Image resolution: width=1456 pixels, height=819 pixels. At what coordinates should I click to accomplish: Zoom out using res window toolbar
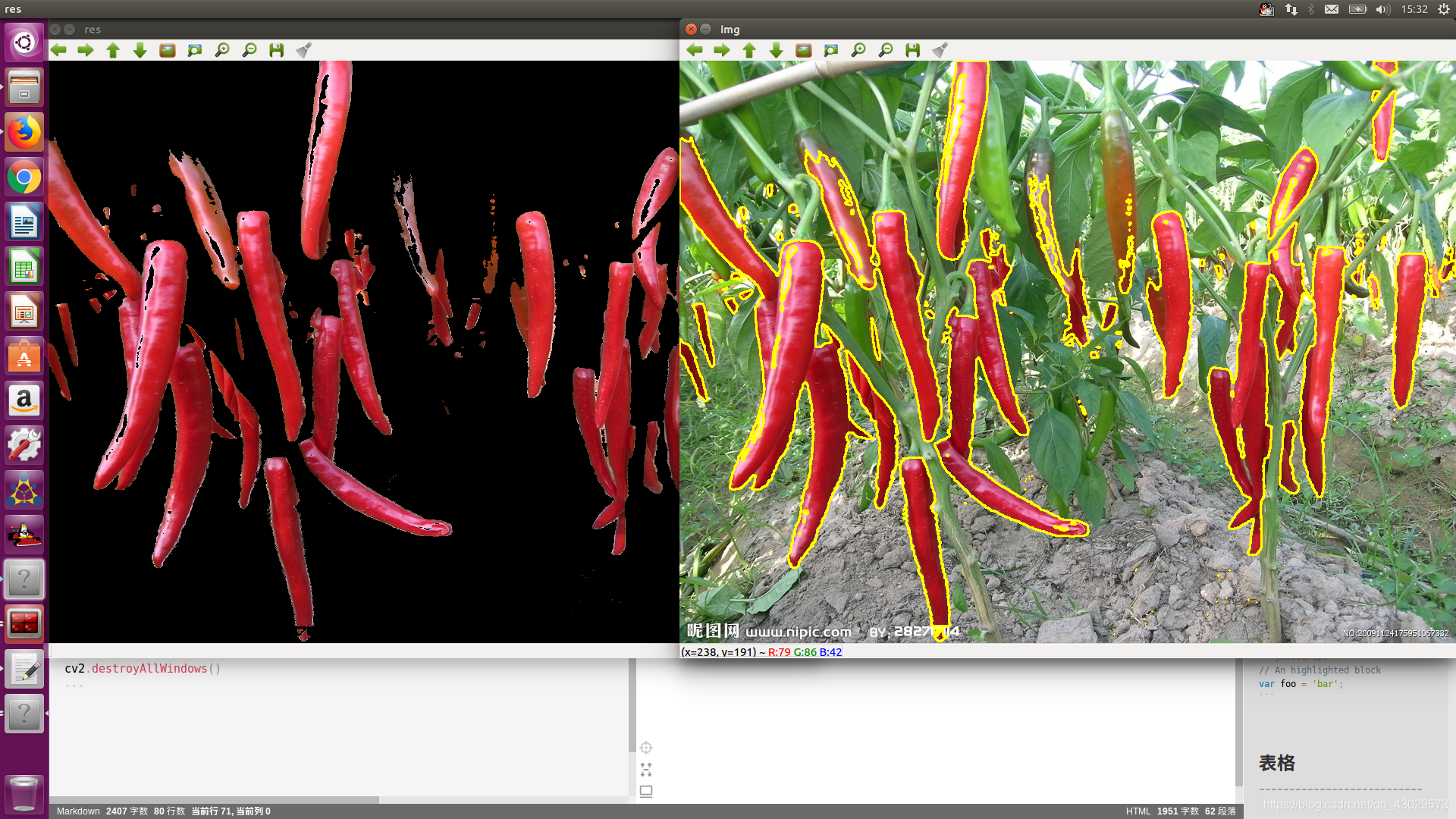pyautogui.click(x=249, y=50)
